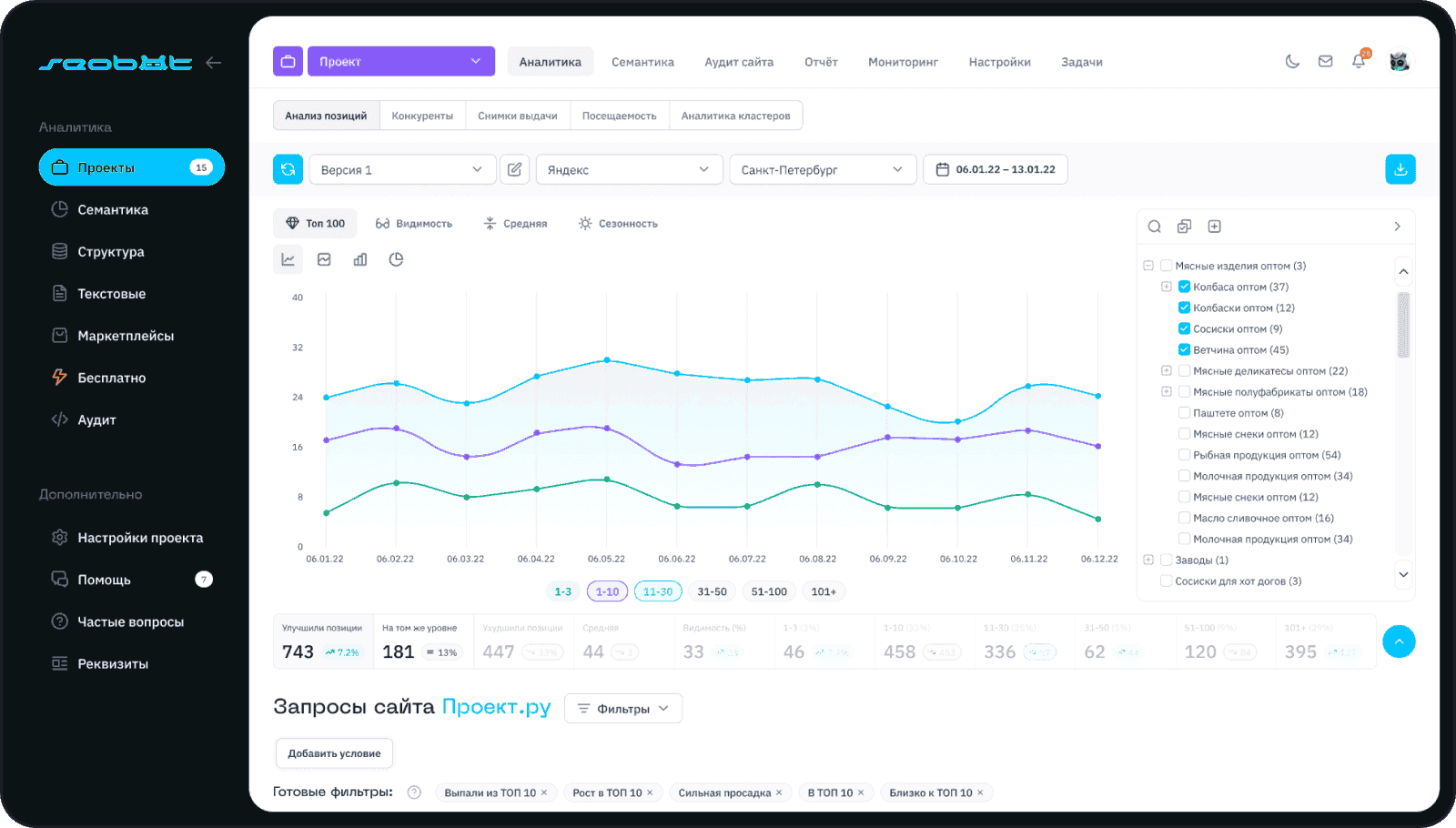Open the Фильтры dropdown

coord(623,709)
